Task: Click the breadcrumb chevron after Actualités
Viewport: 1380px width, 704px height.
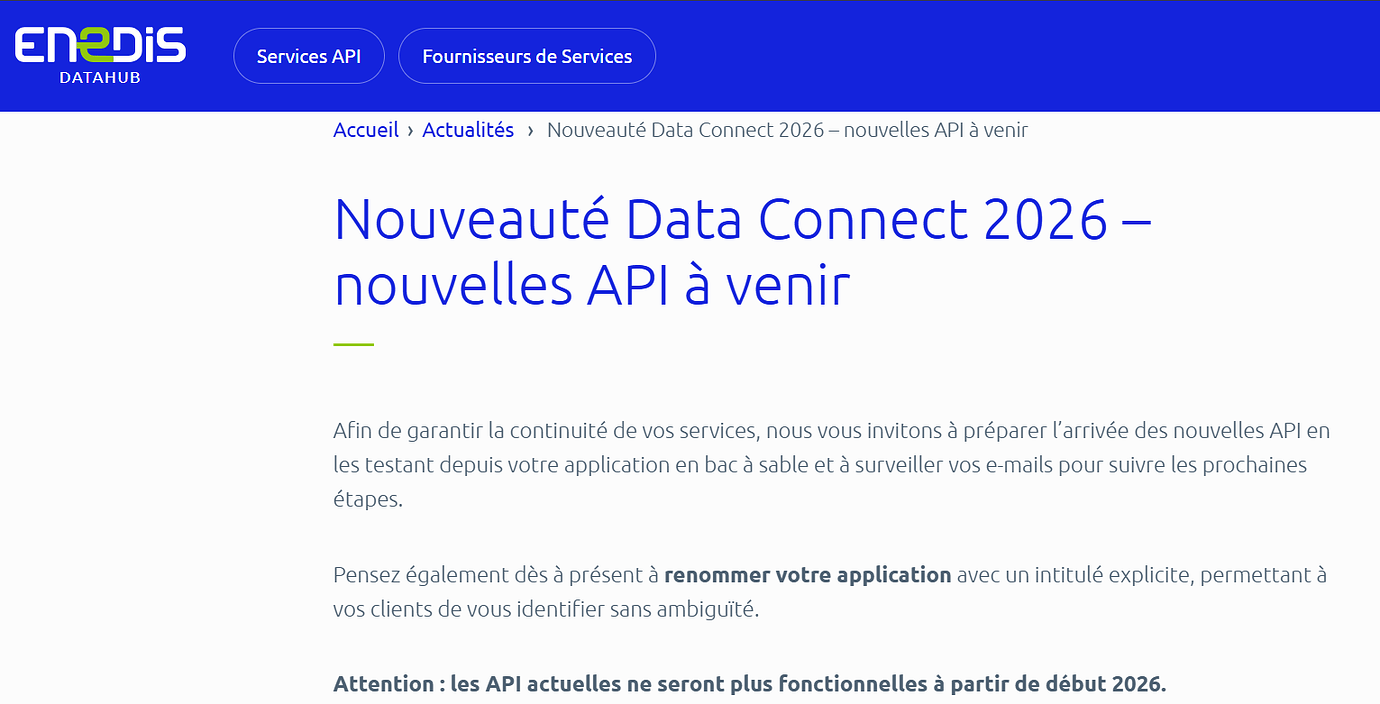Action: pyautogui.click(x=530, y=131)
